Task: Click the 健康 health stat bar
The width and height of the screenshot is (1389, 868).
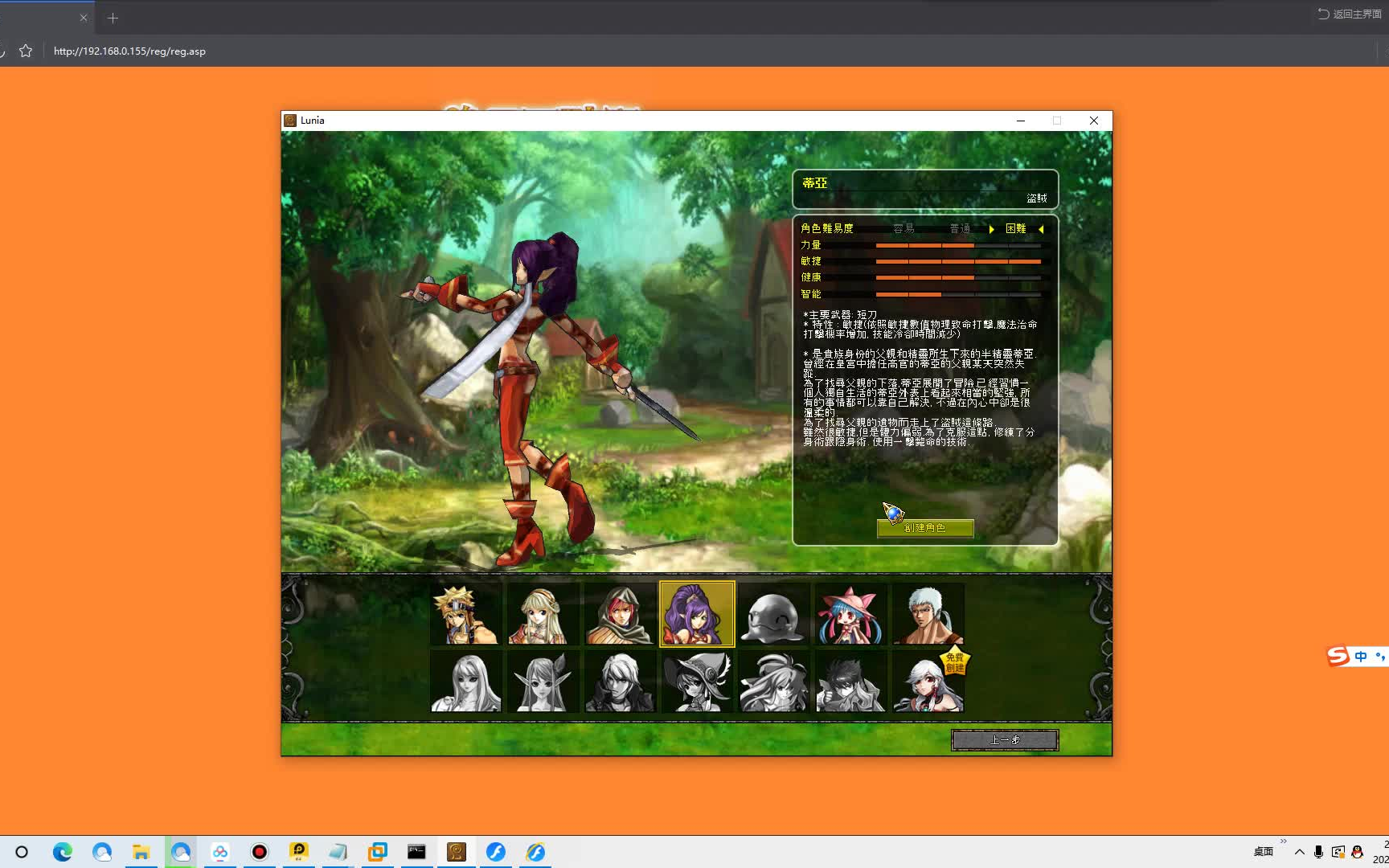Action: click(x=958, y=277)
